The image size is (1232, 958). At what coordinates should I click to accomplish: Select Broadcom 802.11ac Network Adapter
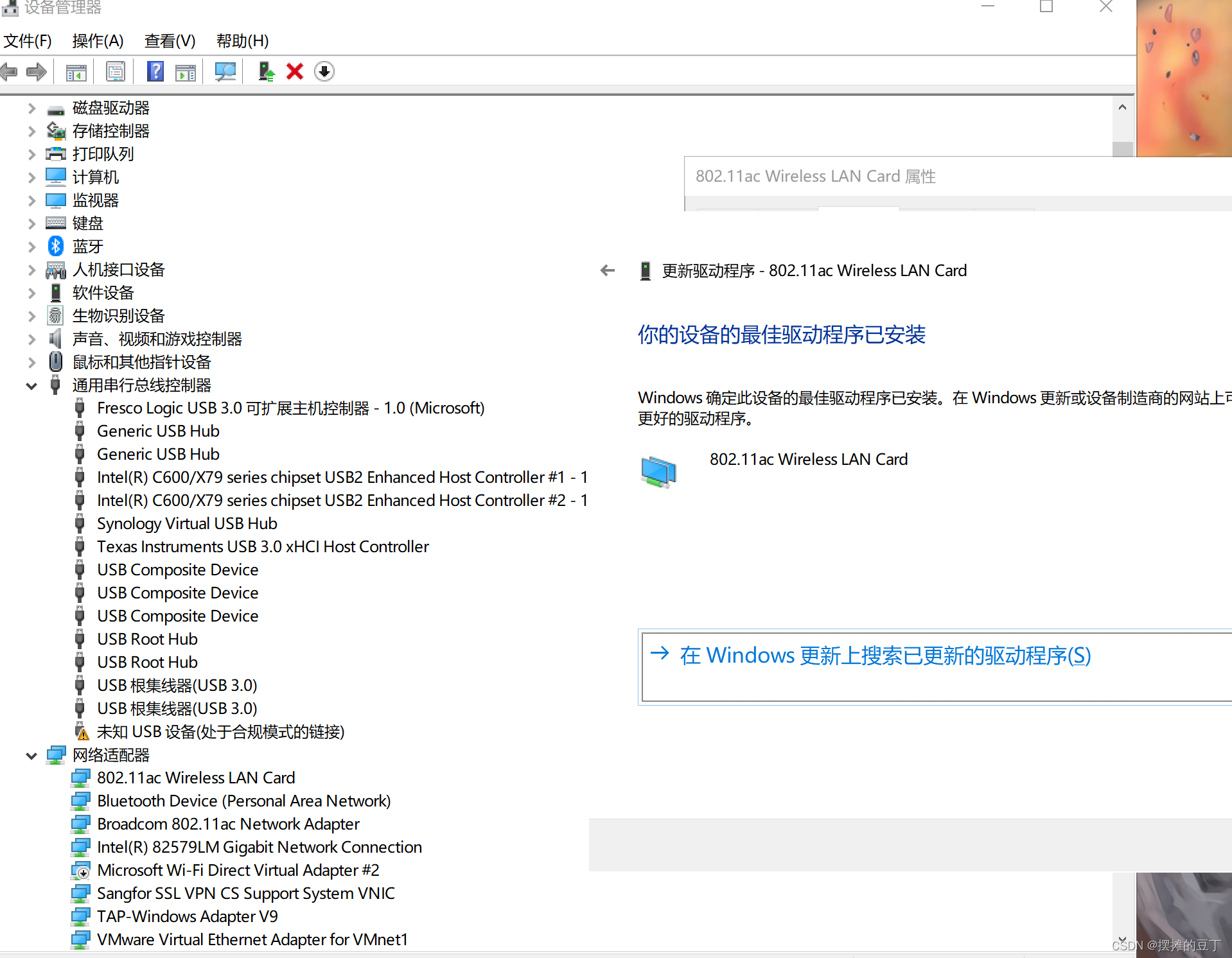pos(228,824)
